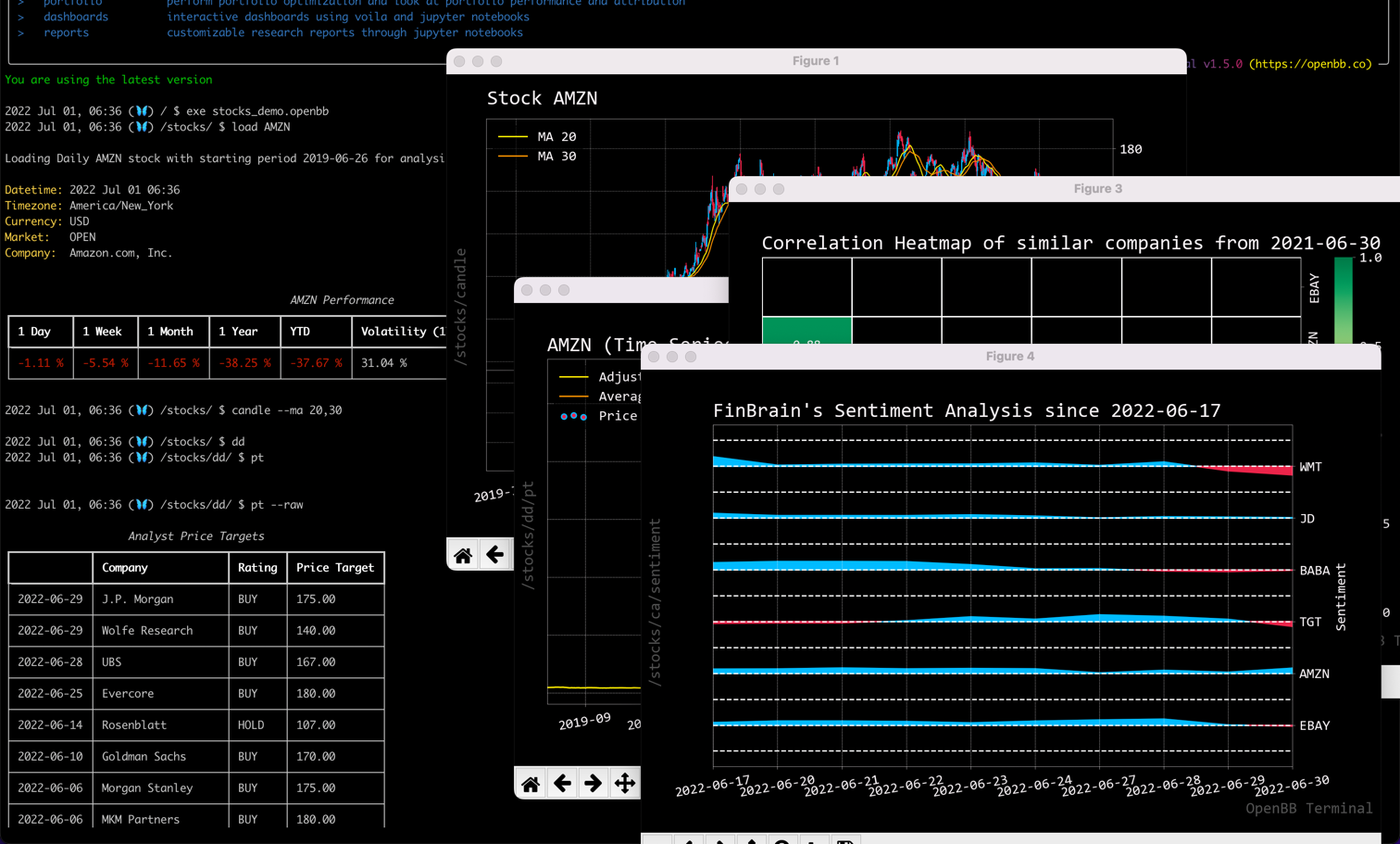
Task: Close the Figure 3 window
Action: pos(742,189)
